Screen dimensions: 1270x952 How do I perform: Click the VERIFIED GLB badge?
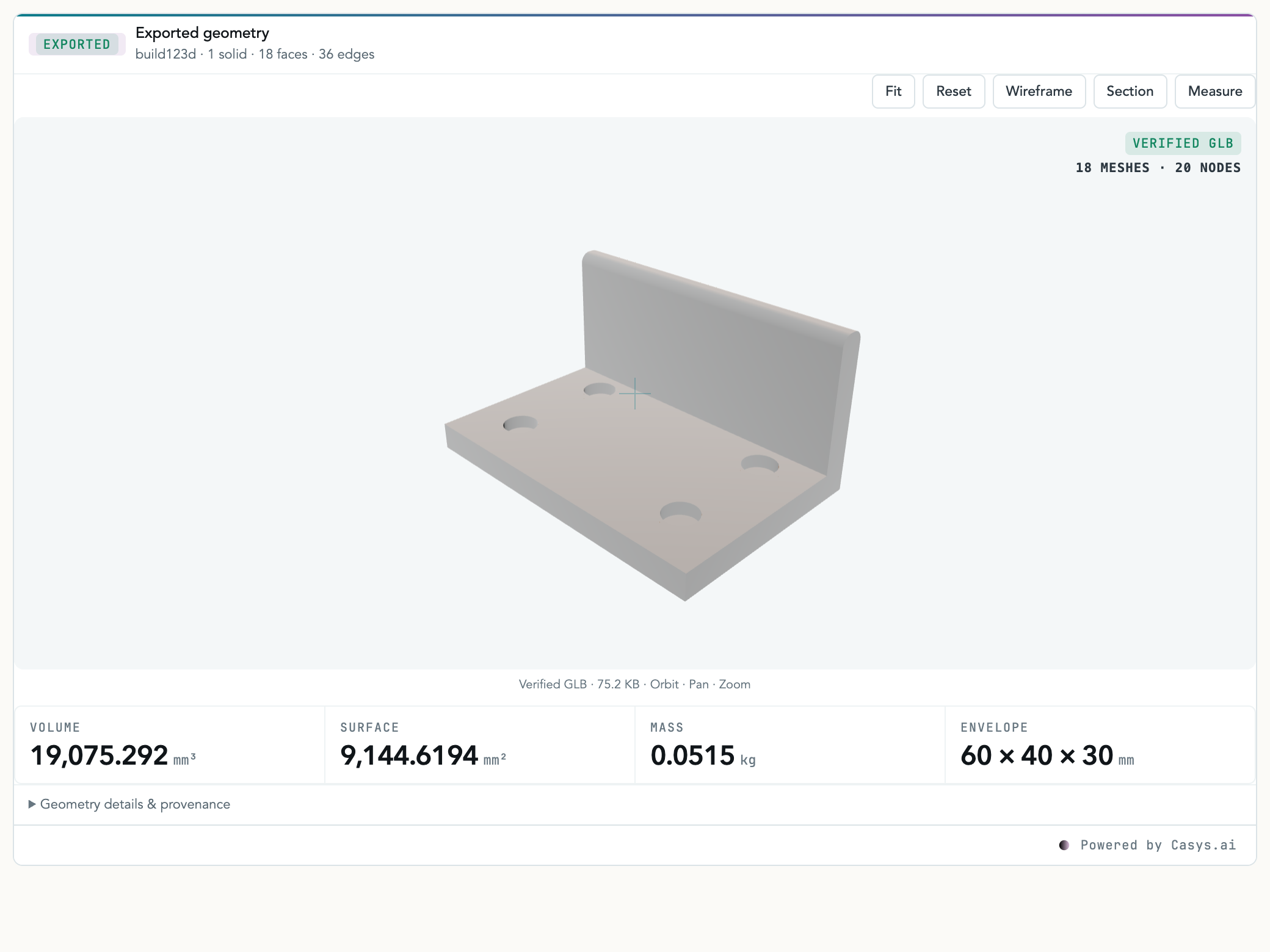[1183, 143]
